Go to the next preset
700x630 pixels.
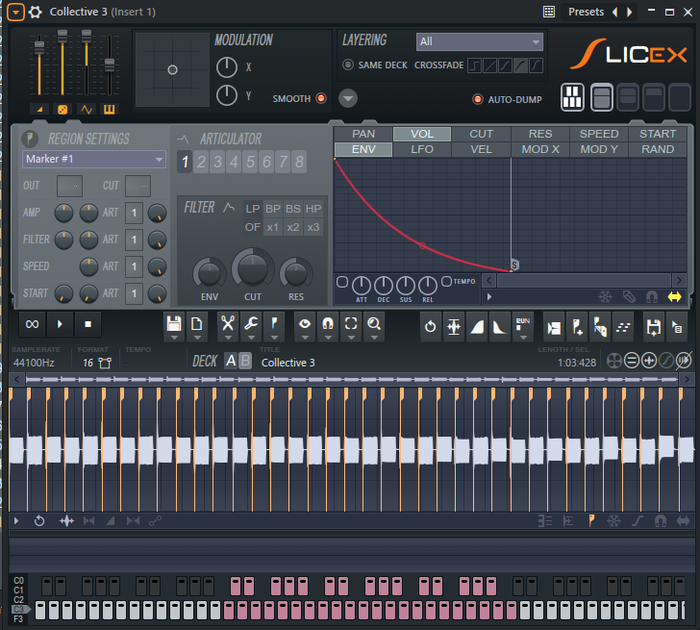click(x=629, y=12)
